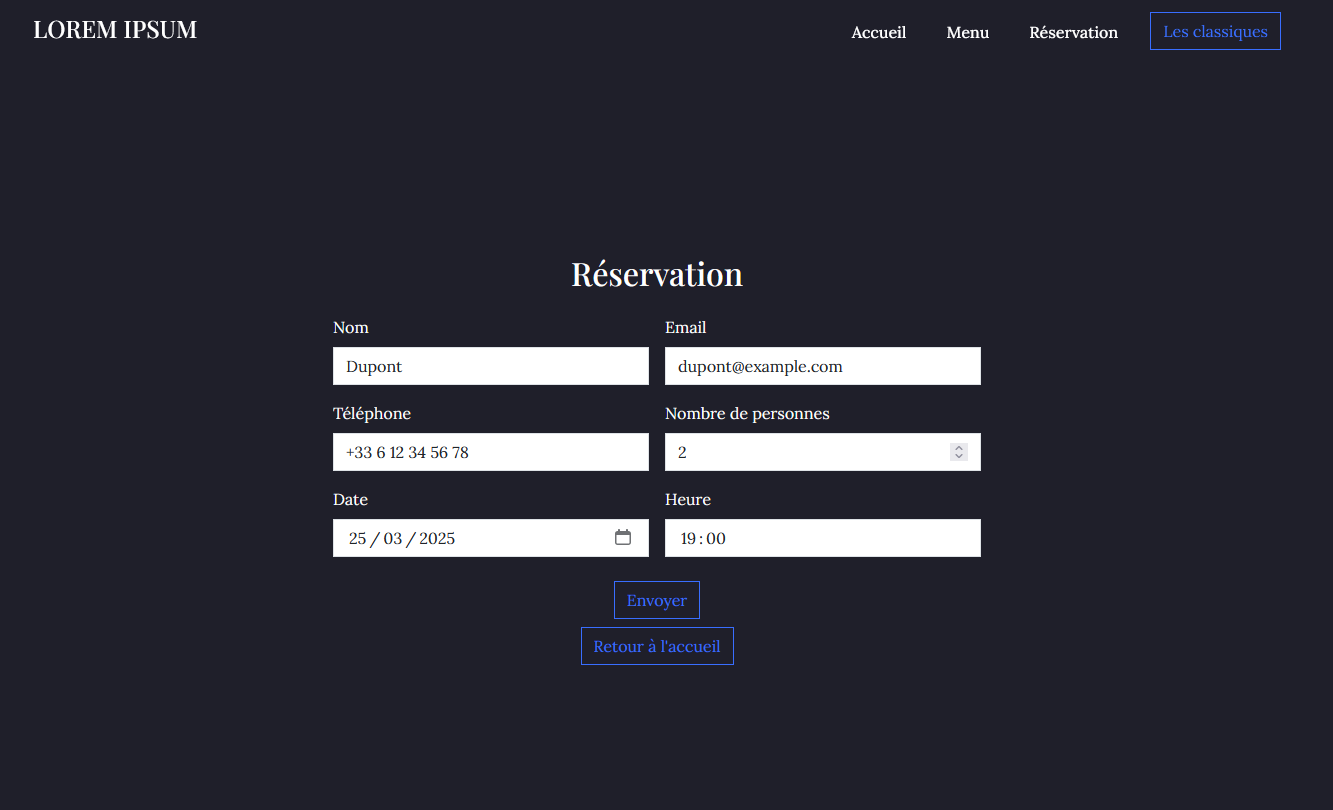1333x810 pixels.
Task: Focus the Nom field containing Dupont
Action: pyautogui.click(x=490, y=366)
